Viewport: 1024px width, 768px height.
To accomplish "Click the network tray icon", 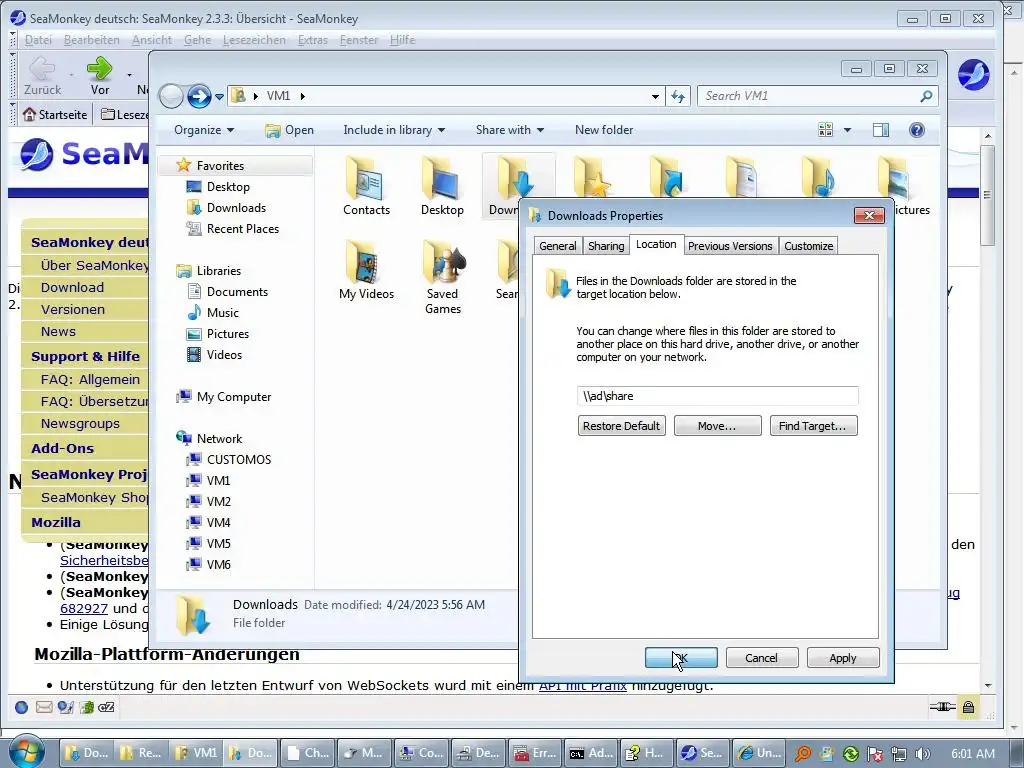I will pos(899,754).
